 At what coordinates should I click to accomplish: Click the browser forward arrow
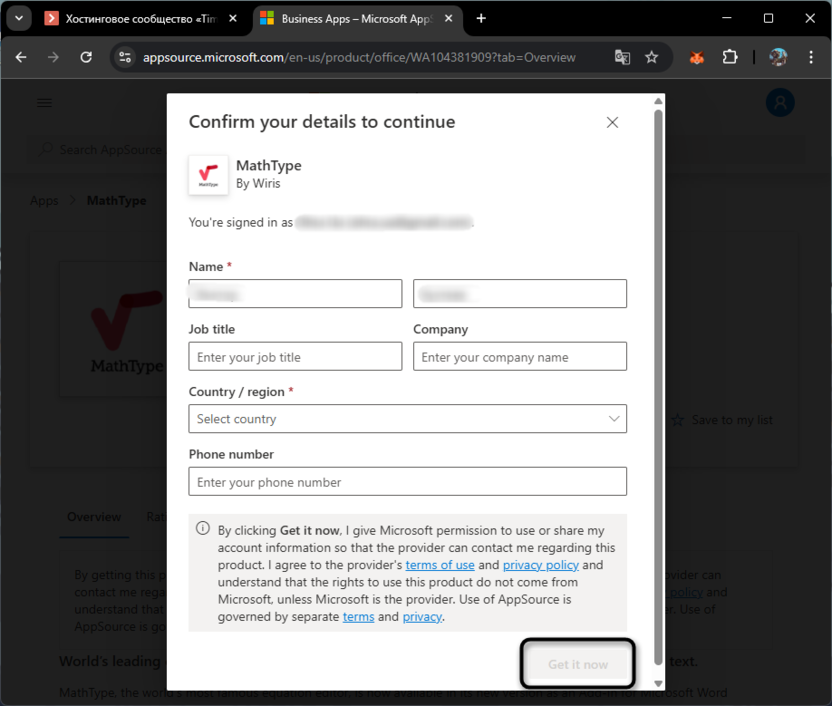53,57
